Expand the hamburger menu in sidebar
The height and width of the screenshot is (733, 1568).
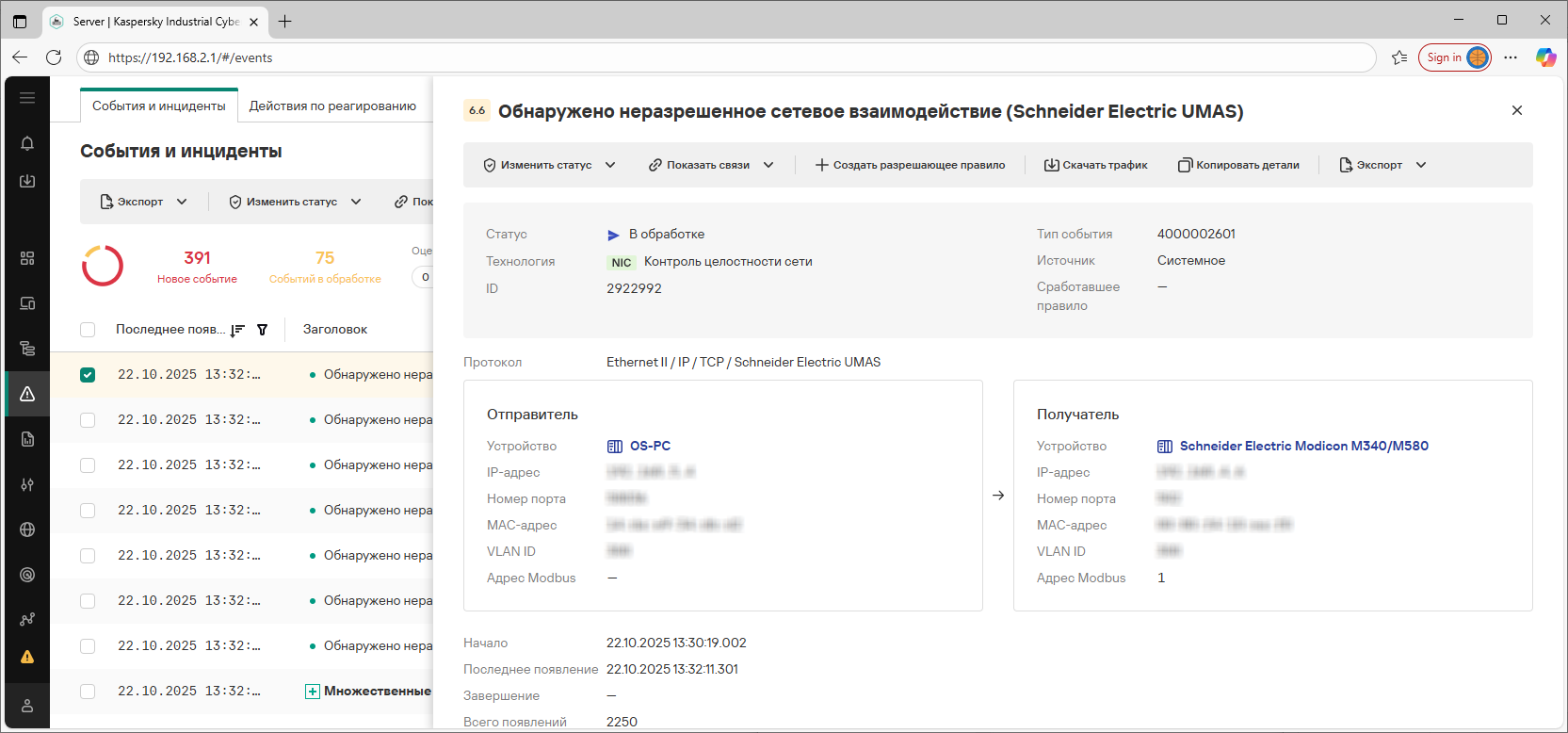click(x=27, y=98)
